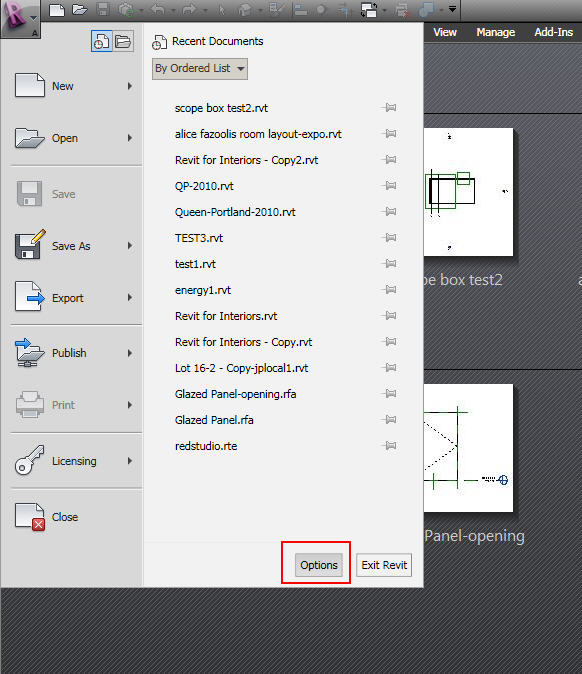582x674 pixels.
Task: Open Glazed Panel-opening.rfa family
Action: tap(236, 394)
